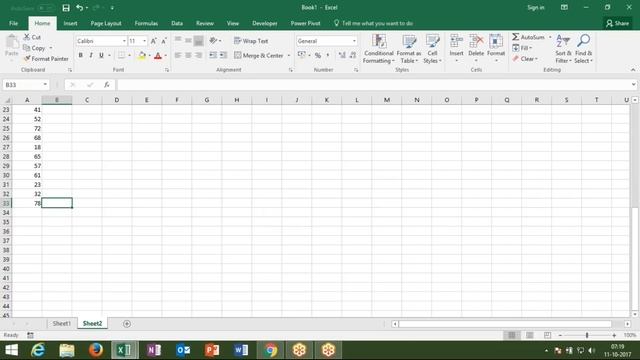Align text left in cell

pyautogui.click(x=178, y=55)
